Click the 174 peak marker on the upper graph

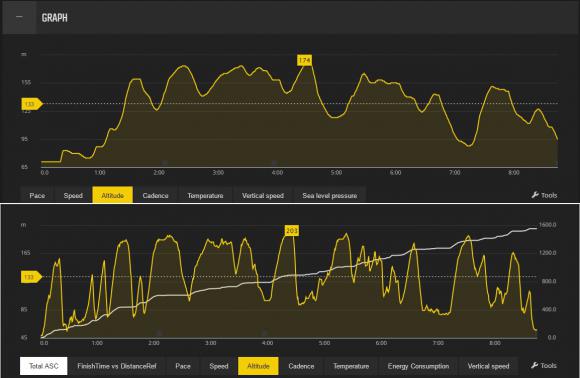(x=304, y=60)
